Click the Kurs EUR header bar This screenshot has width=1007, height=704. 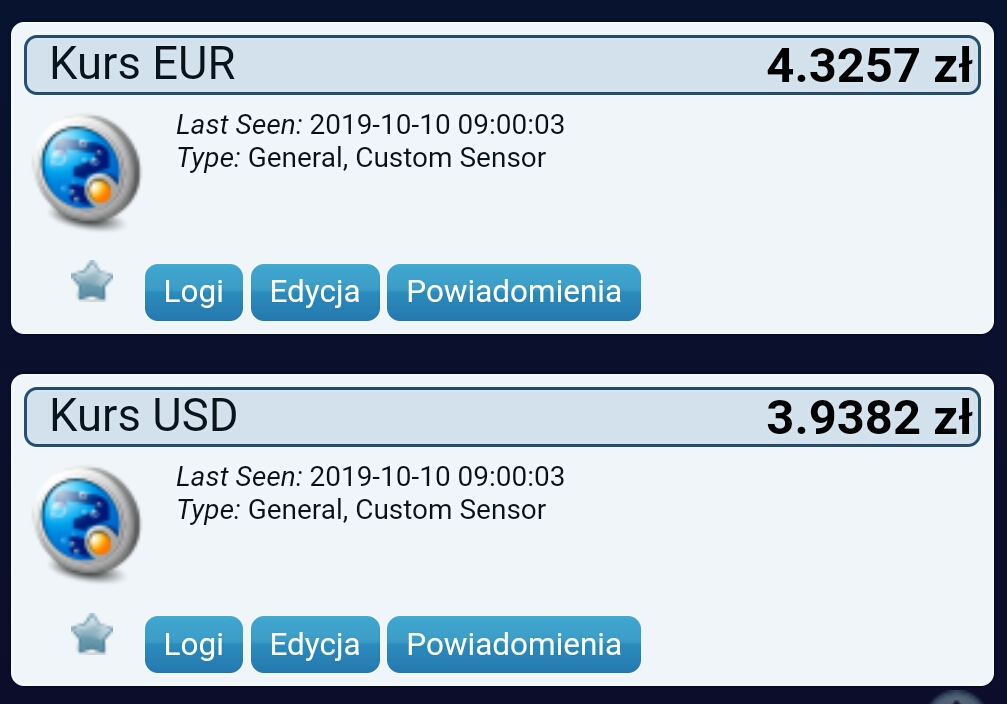[502, 65]
